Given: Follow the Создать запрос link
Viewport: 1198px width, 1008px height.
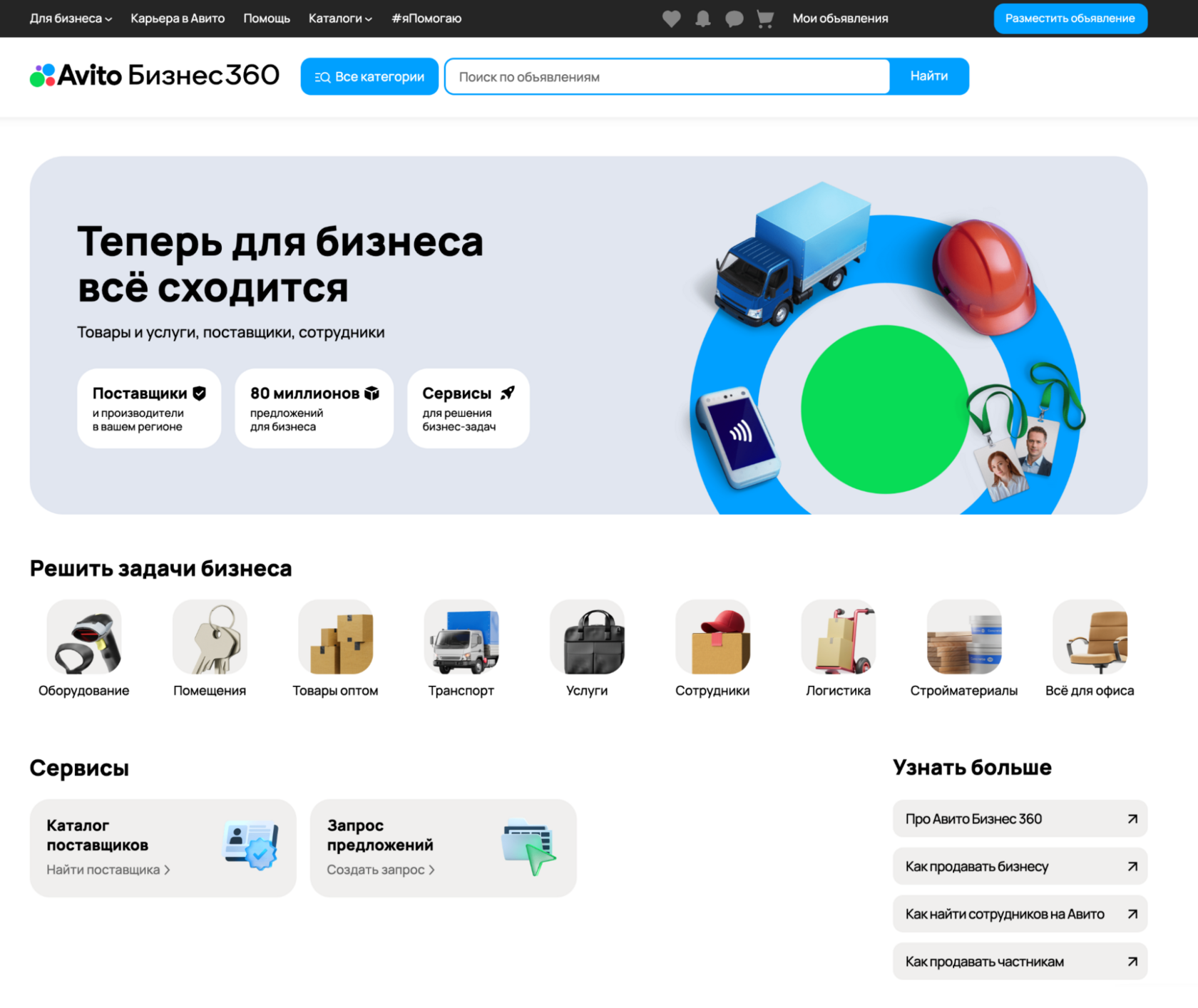Looking at the screenshot, I should [381, 870].
